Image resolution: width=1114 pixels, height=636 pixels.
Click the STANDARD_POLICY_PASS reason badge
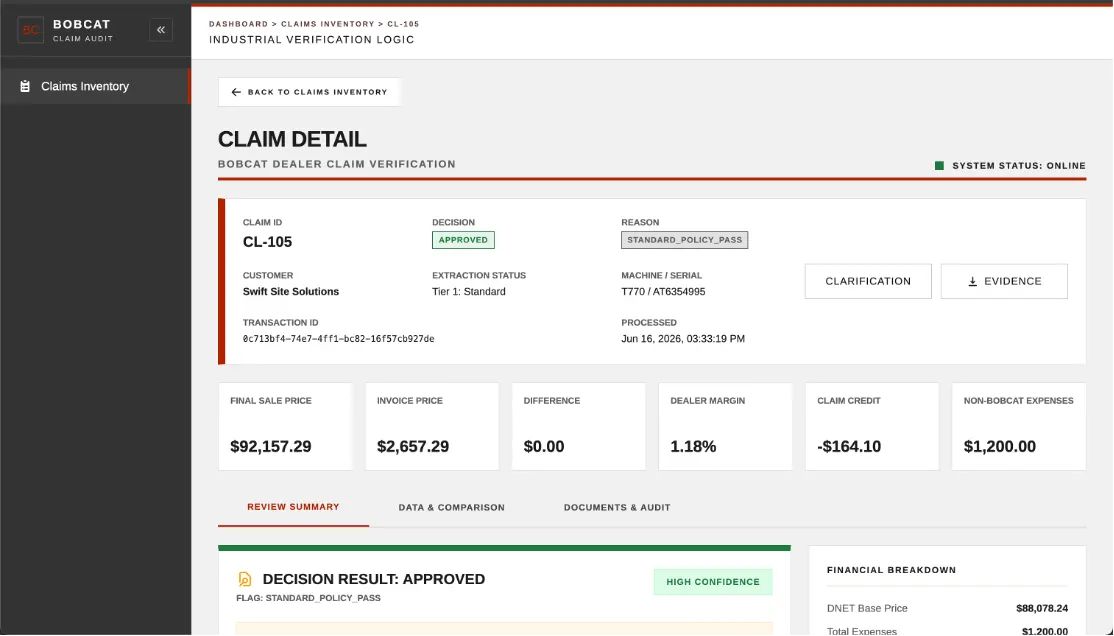point(684,240)
